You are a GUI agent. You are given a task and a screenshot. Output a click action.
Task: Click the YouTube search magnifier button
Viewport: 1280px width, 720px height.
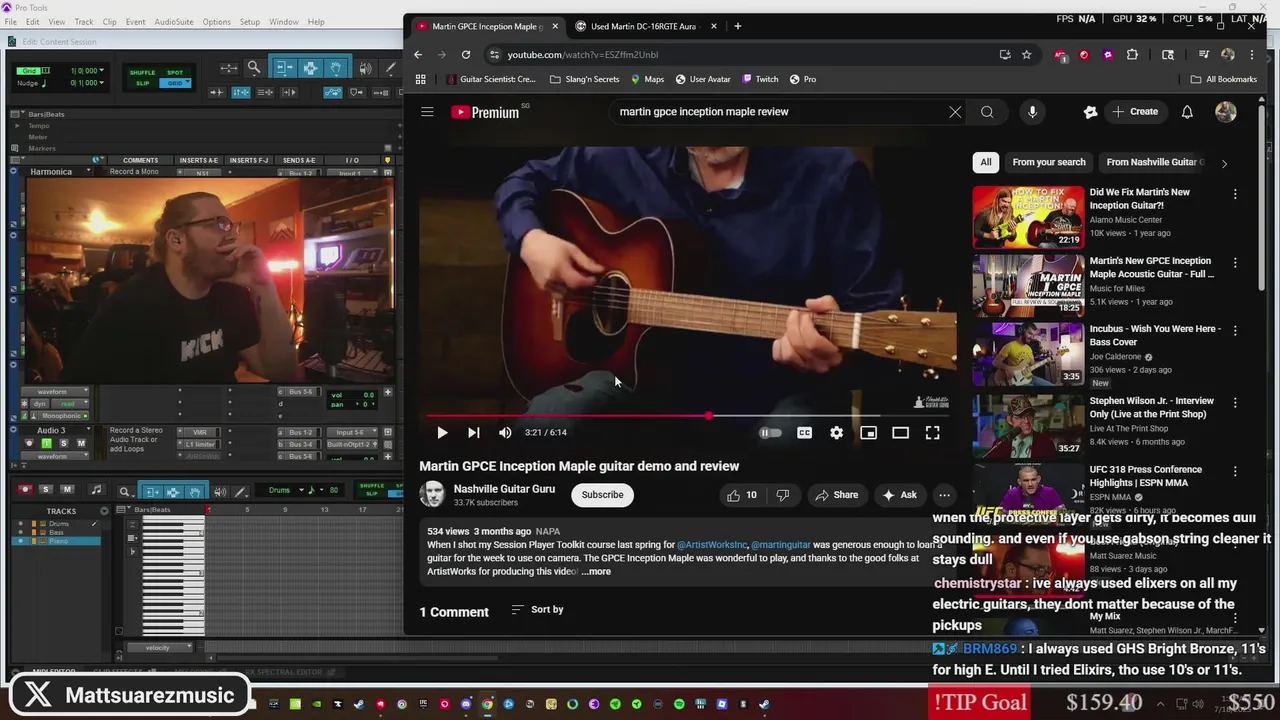(987, 112)
